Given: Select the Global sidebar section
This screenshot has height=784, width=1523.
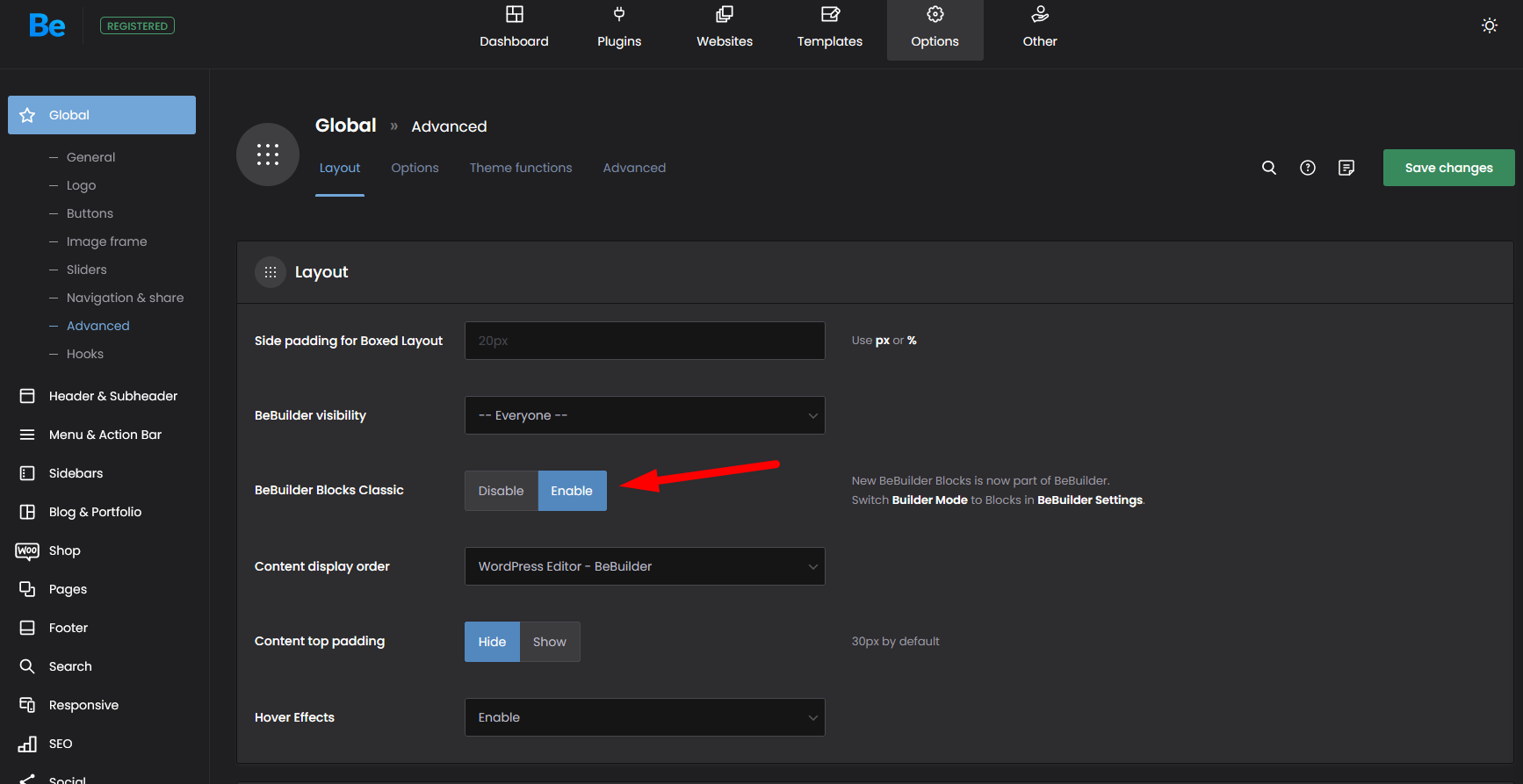Looking at the screenshot, I should [102, 115].
